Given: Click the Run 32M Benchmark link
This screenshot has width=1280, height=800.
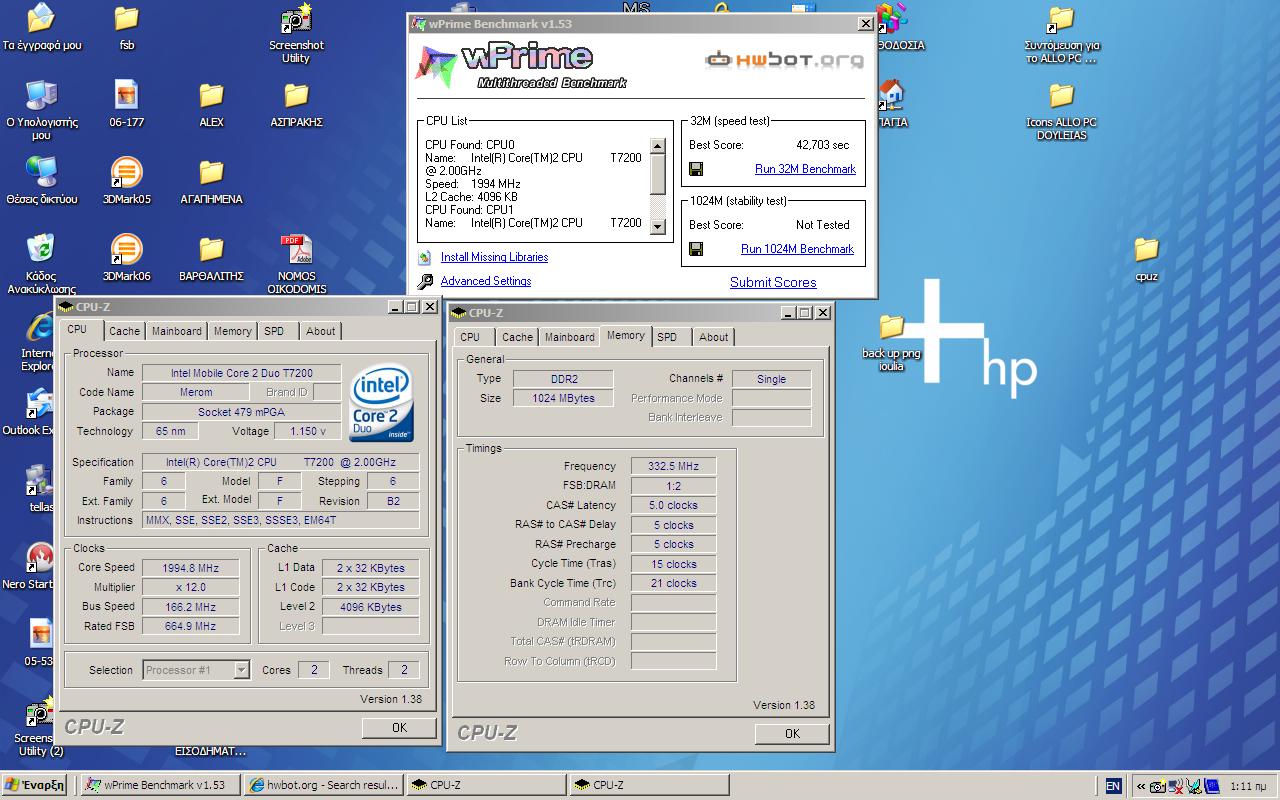Looking at the screenshot, I should click(805, 169).
